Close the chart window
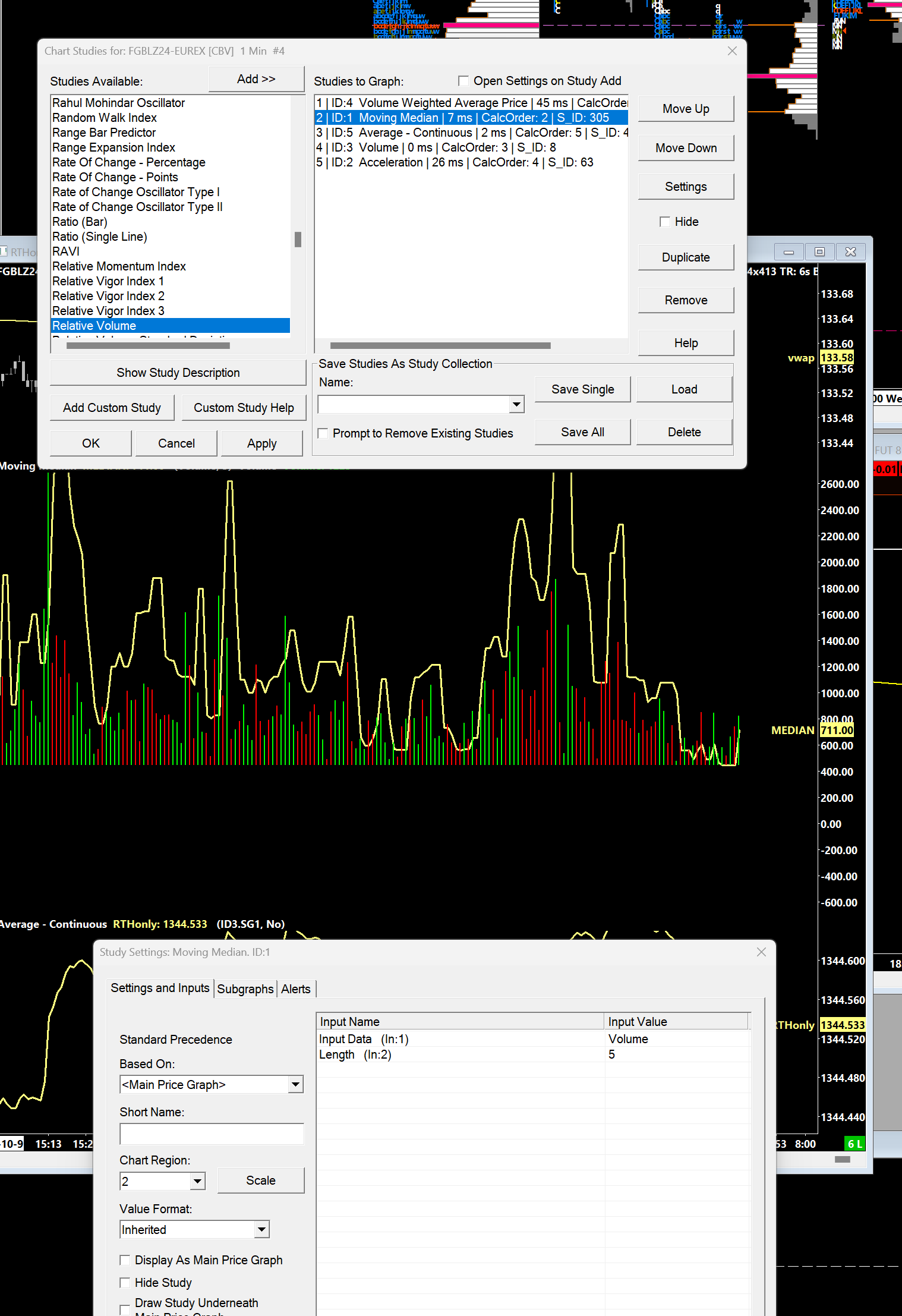Image resolution: width=902 pixels, height=1316 pixels. [x=850, y=252]
